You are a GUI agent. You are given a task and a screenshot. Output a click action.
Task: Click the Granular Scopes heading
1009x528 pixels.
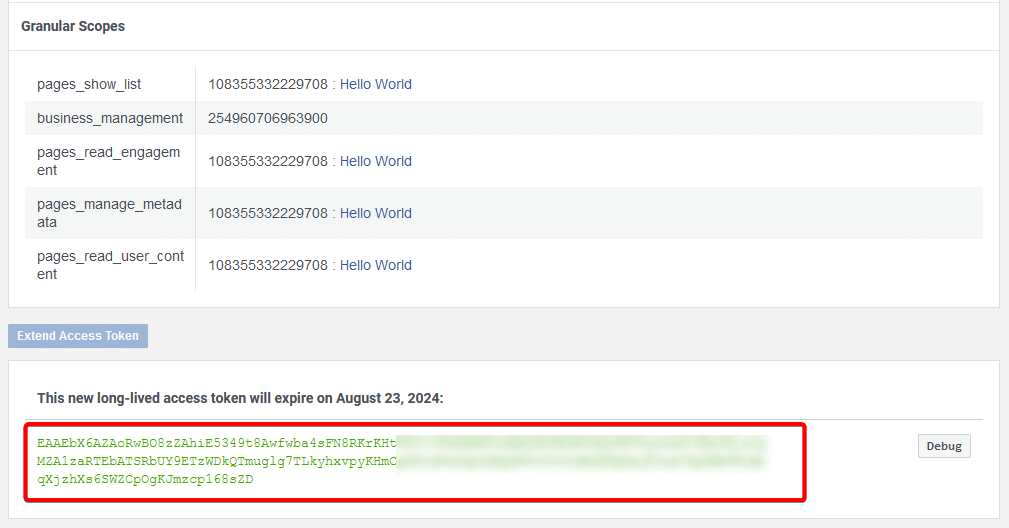click(x=73, y=26)
